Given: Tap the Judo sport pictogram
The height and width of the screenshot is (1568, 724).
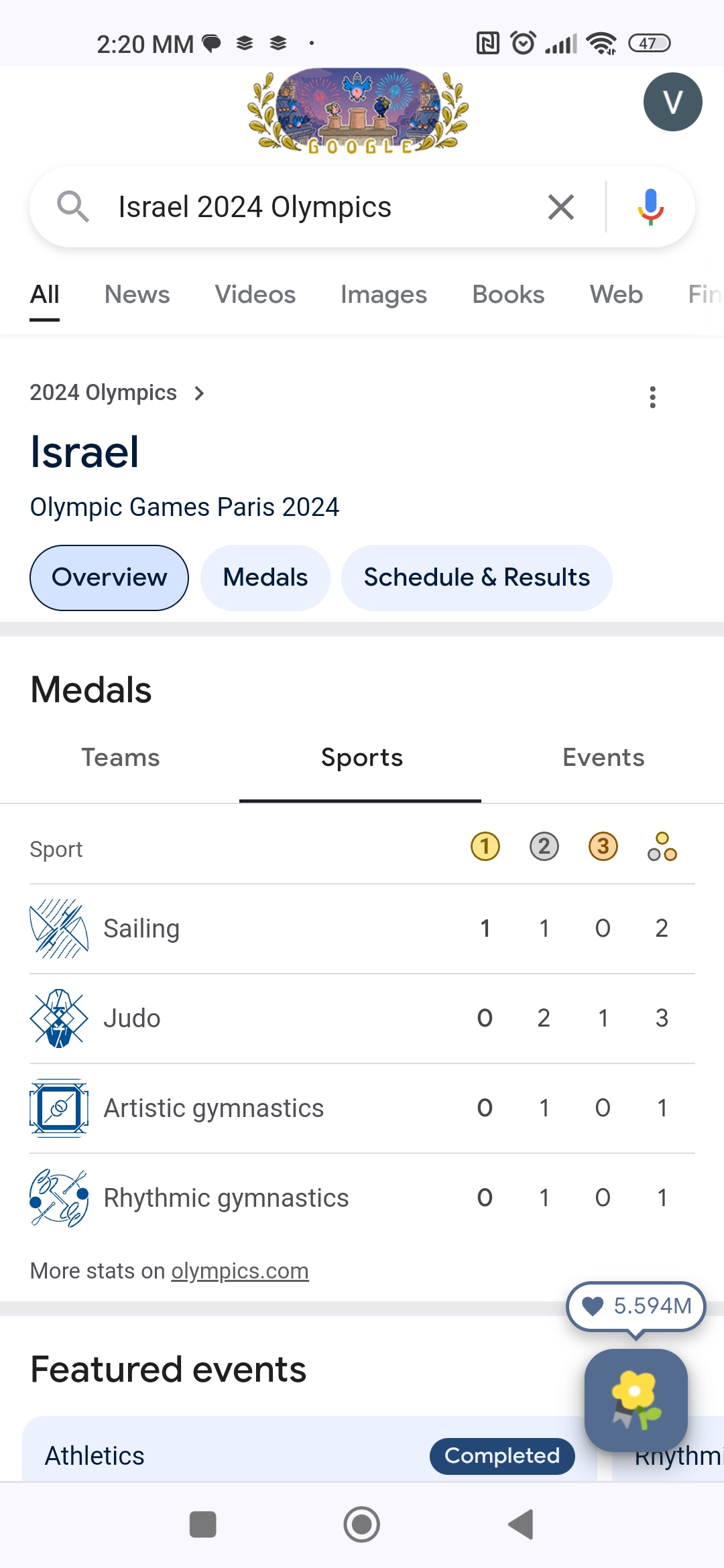Looking at the screenshot, I should click(59, 1018).
